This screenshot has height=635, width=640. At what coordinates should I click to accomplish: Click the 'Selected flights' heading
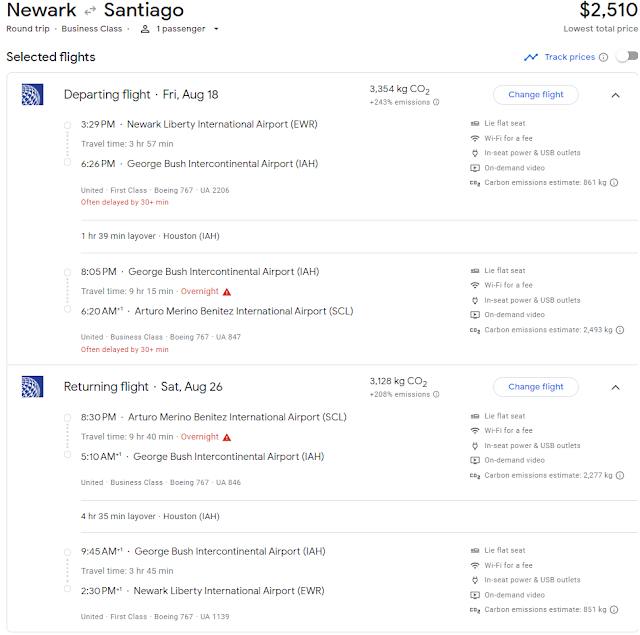point(51,57)
